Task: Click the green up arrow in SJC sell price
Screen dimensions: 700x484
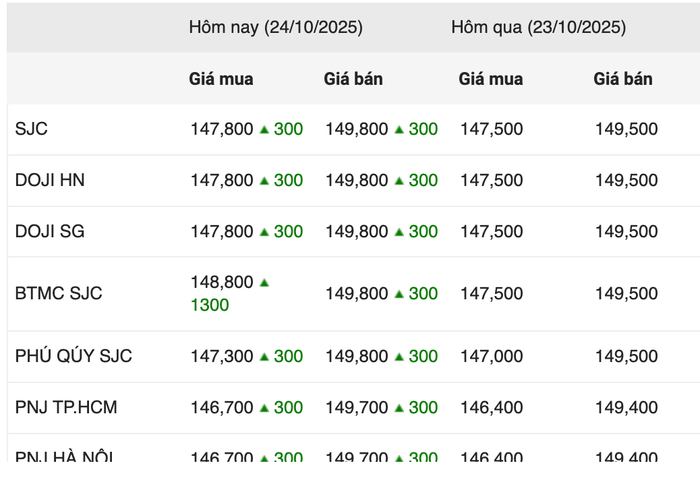Action: tap(399, 129)
